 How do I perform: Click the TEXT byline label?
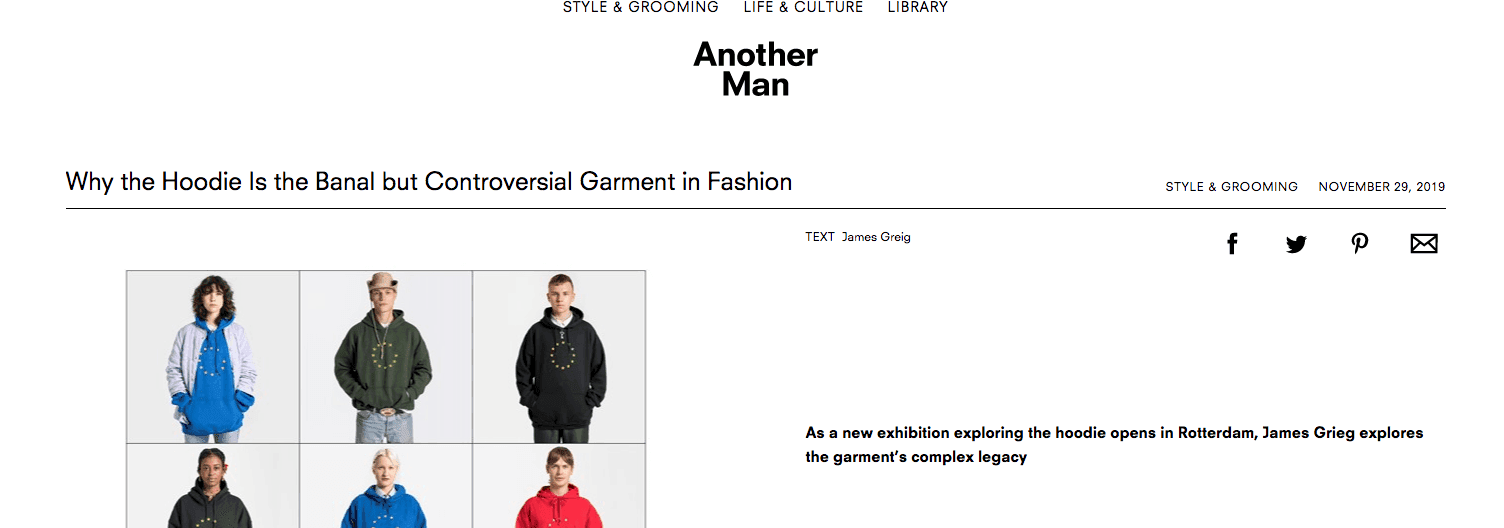[820, 237]
